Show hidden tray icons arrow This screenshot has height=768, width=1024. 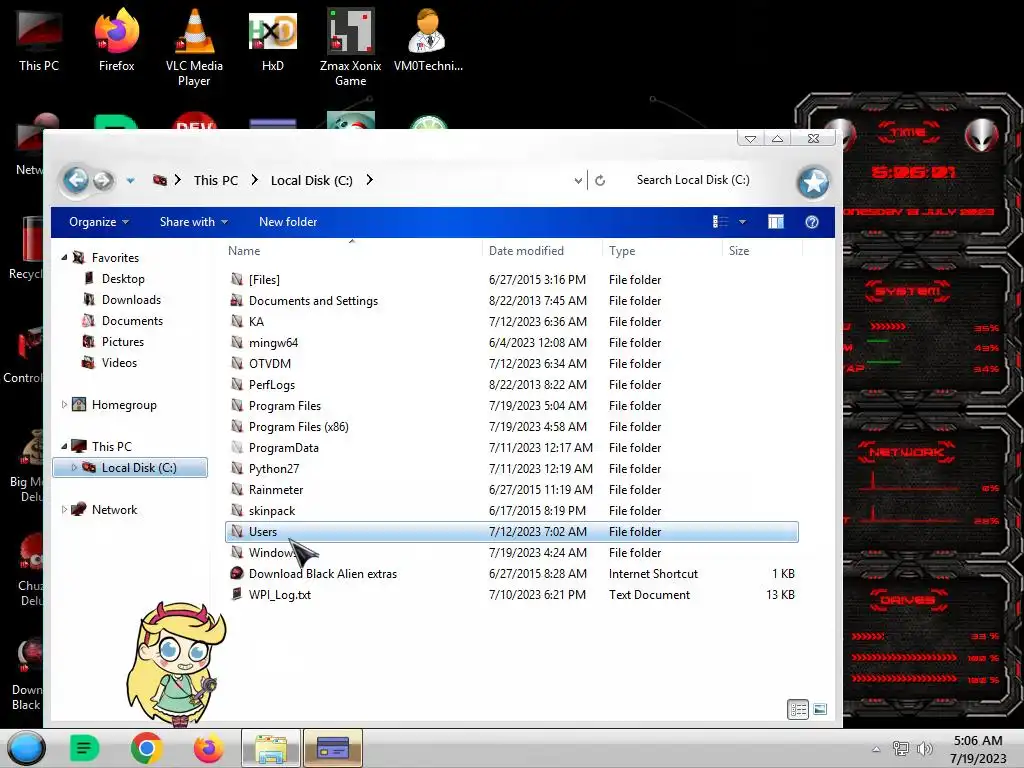876,749
